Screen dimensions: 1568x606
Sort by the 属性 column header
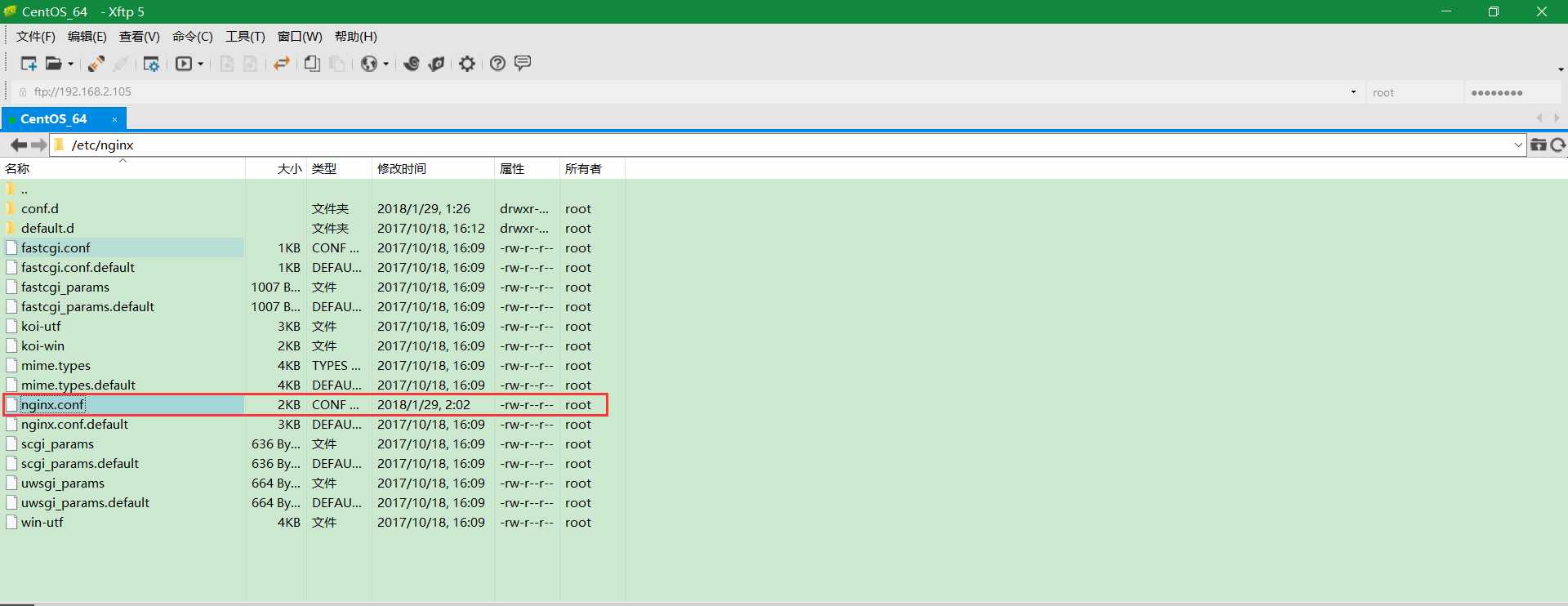click(527, 169)
